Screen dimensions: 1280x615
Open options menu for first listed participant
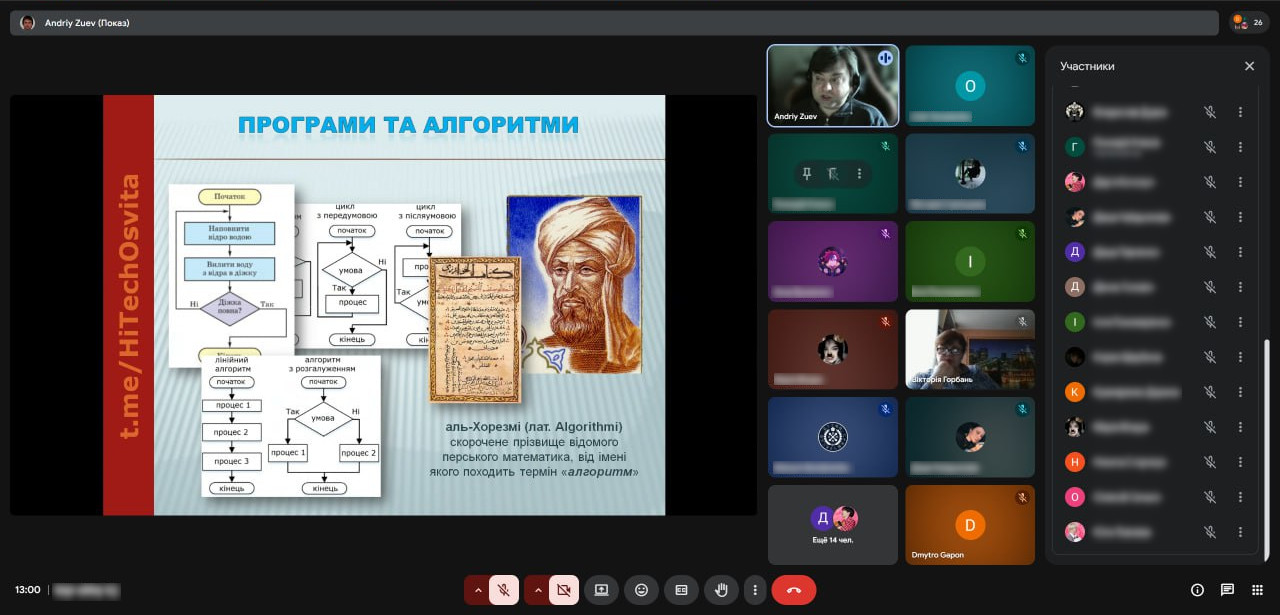(1240, 112)
